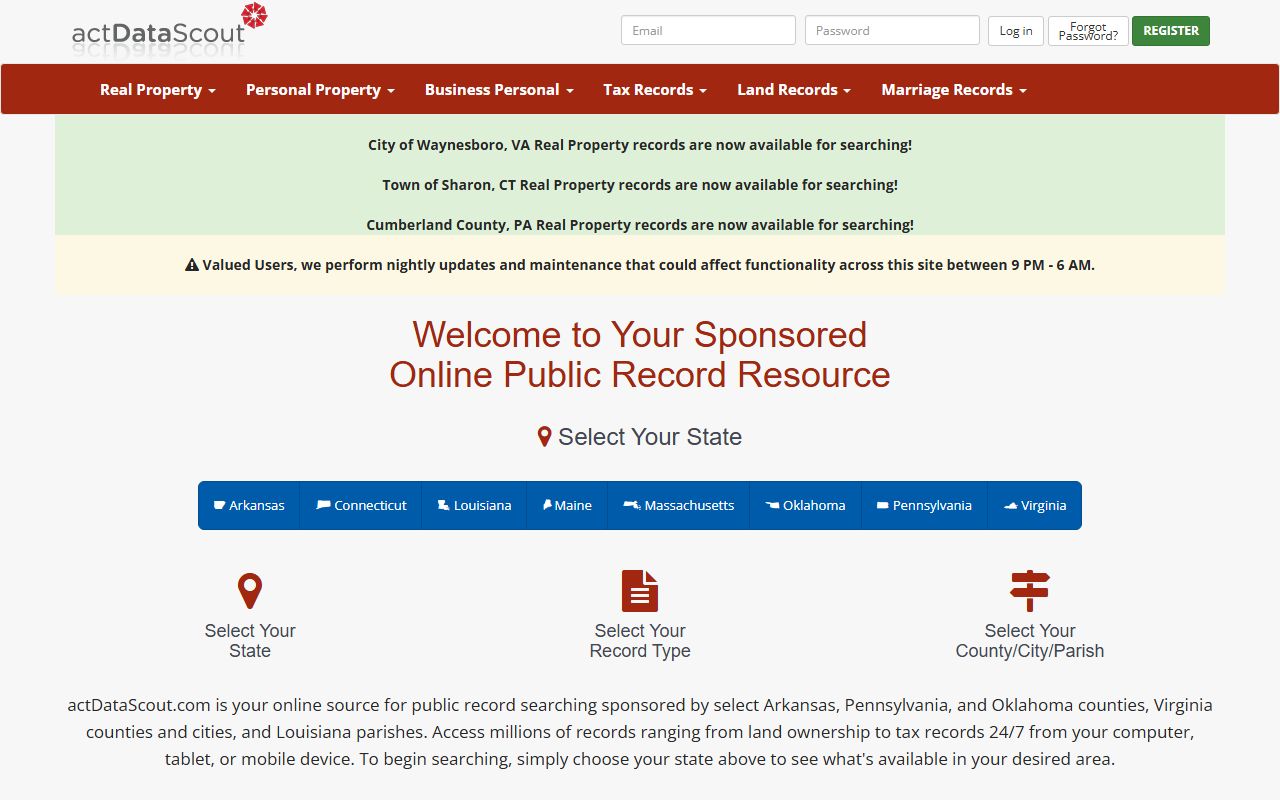Select the Connecticut state button
Image resolution: width=1280 pixels, height=800 pixels.
[x=361, y=506]
